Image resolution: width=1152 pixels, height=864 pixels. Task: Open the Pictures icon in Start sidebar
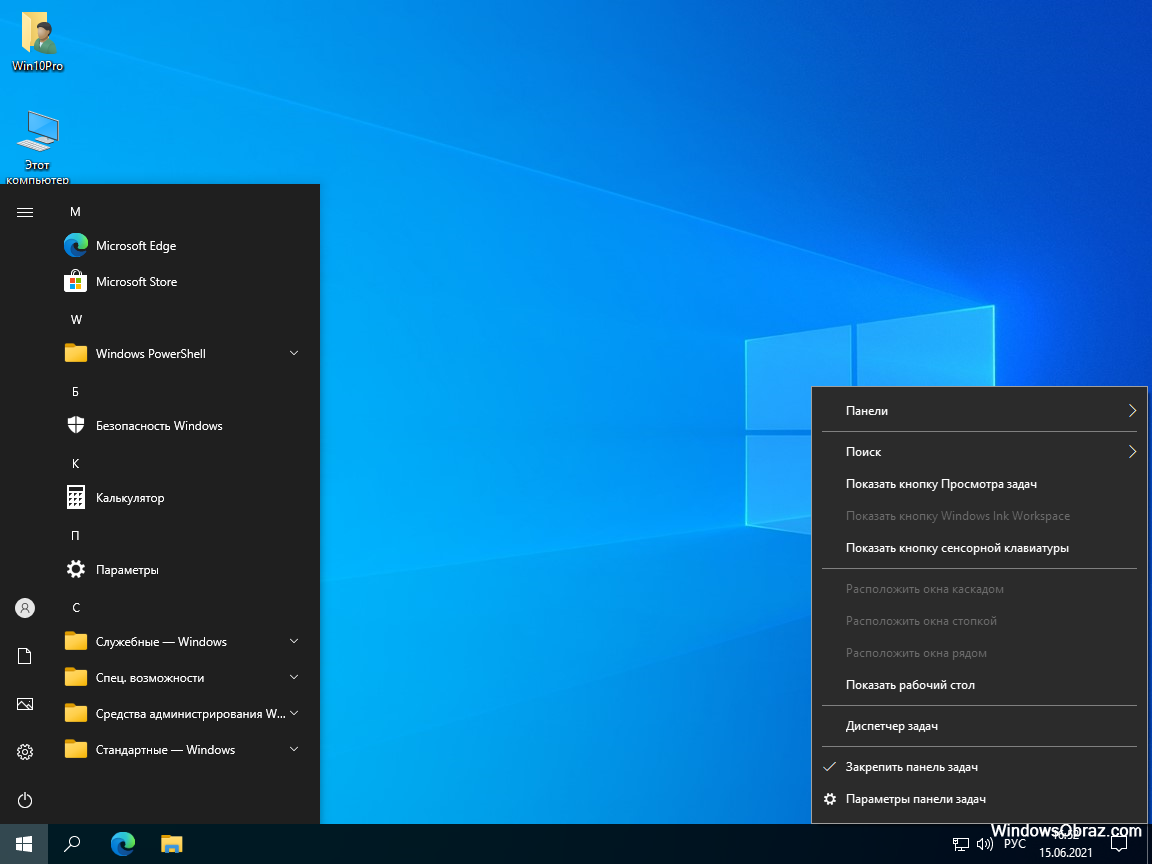[25, 704]
